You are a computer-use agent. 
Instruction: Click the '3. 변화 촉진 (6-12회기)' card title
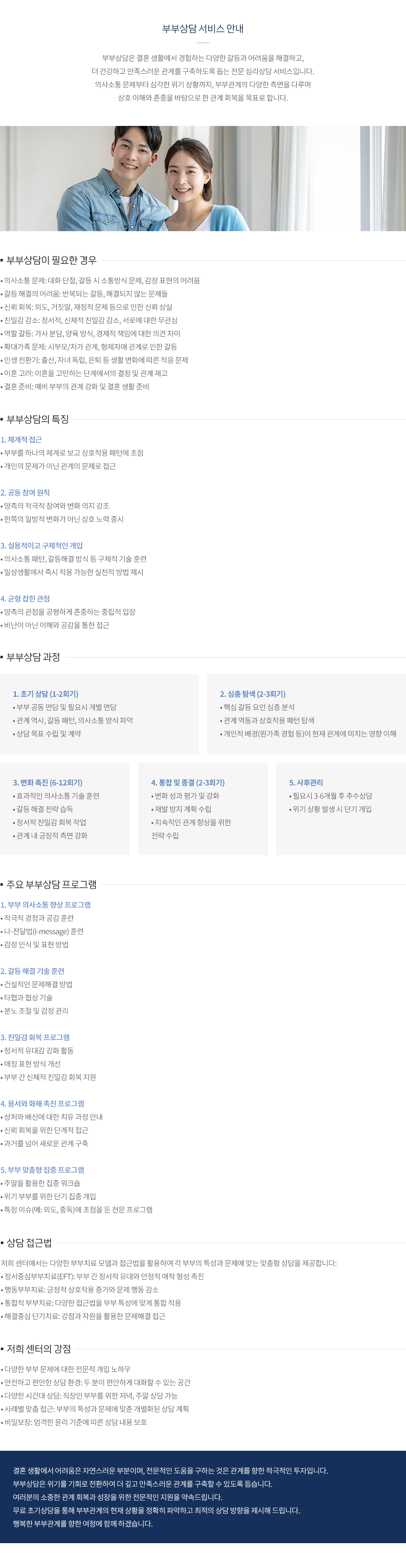48,783
